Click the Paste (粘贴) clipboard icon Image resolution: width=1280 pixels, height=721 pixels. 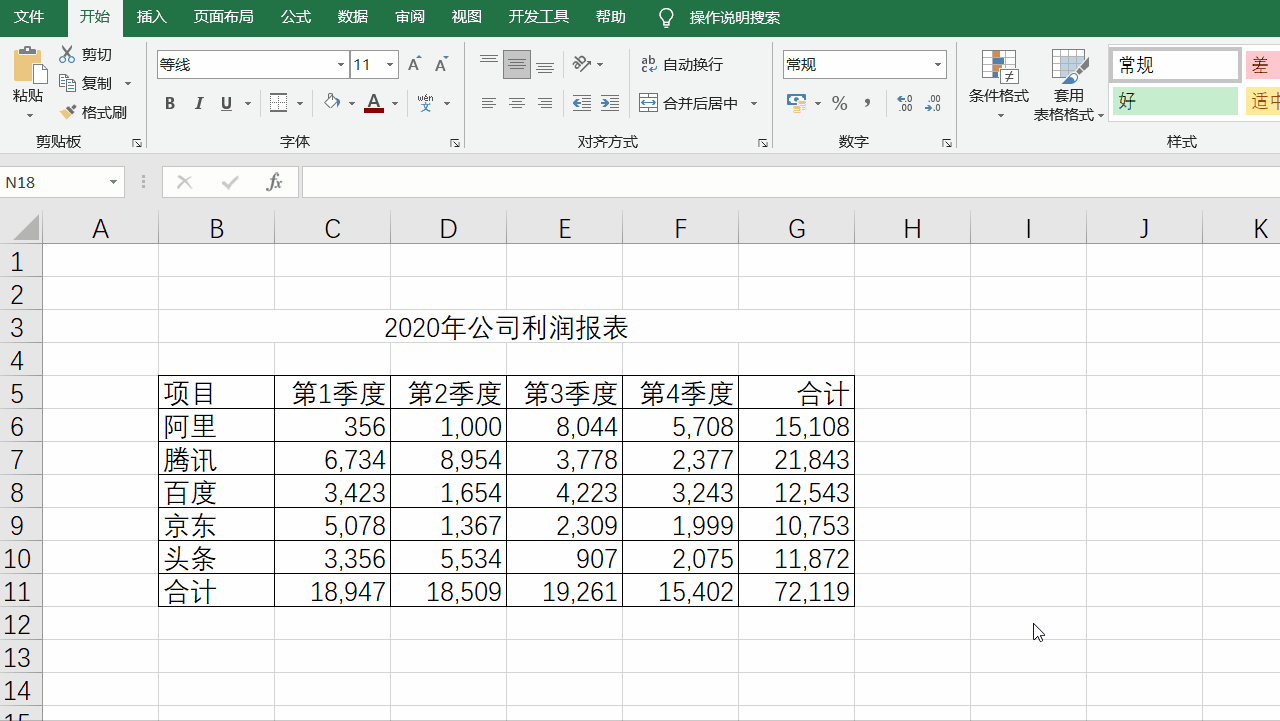click(x=29, y=65)
